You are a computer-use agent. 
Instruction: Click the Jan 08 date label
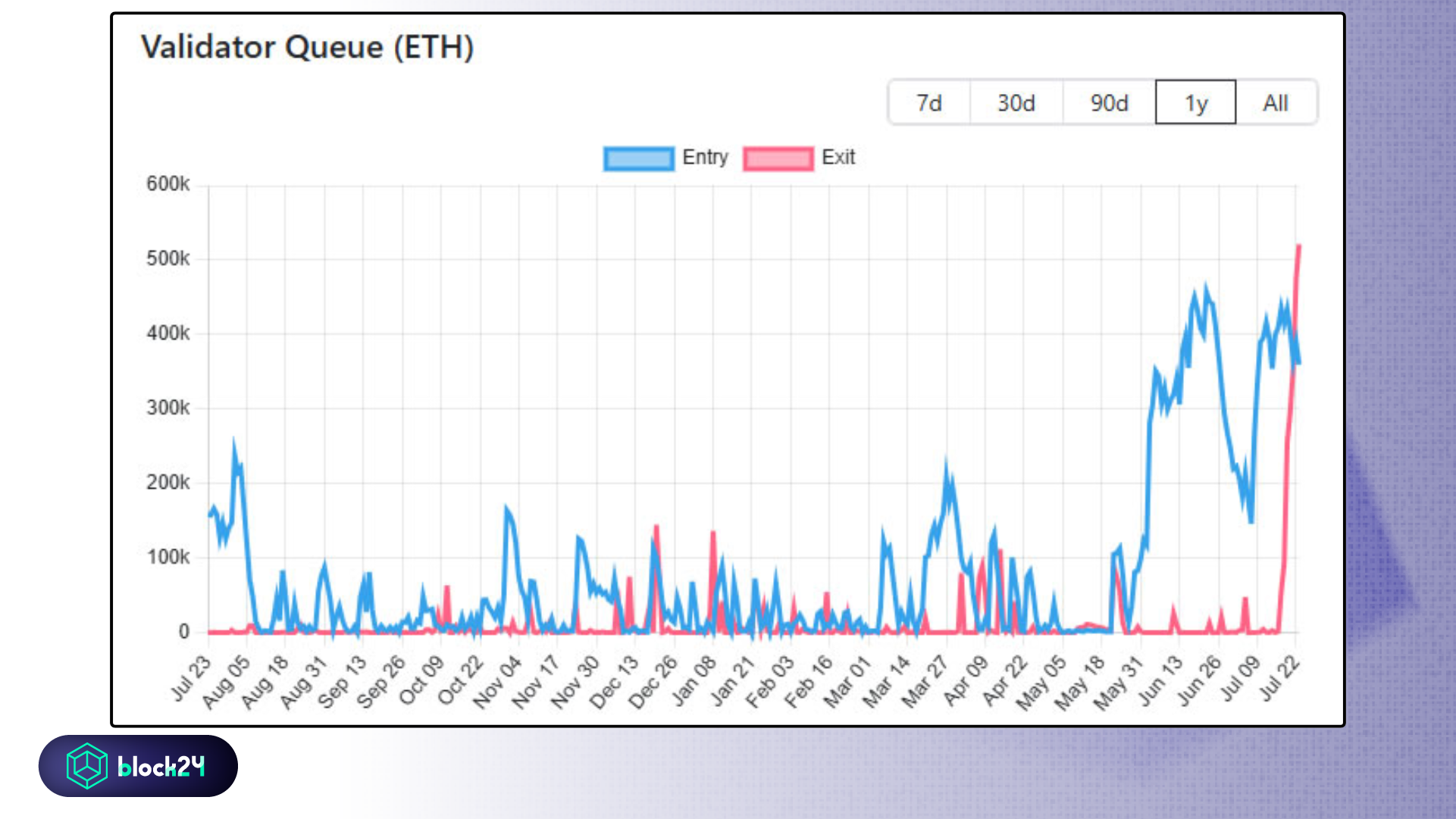[x=694, y=680]
